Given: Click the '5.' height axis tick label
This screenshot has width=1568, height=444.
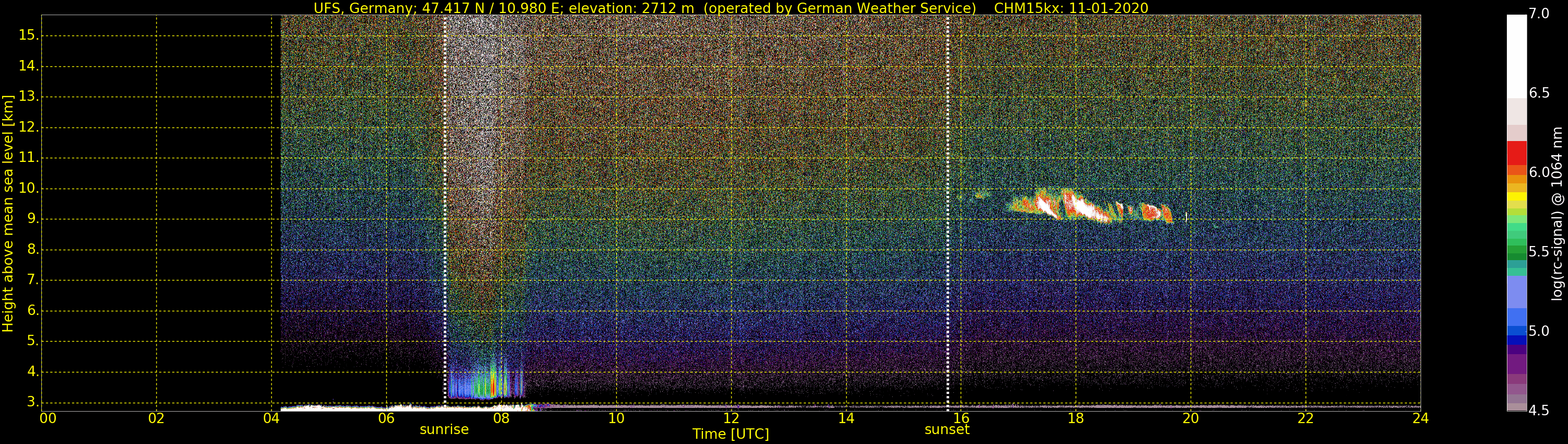Looking at the screenshot, I should [32, 341].
